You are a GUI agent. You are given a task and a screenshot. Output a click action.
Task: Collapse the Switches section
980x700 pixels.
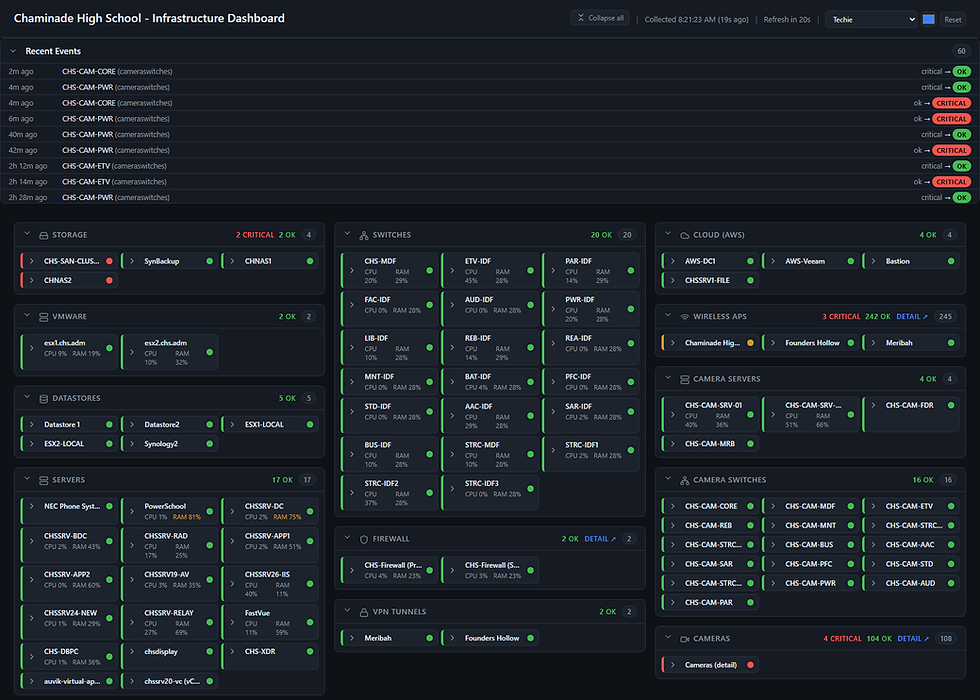(x=348, y=234)
